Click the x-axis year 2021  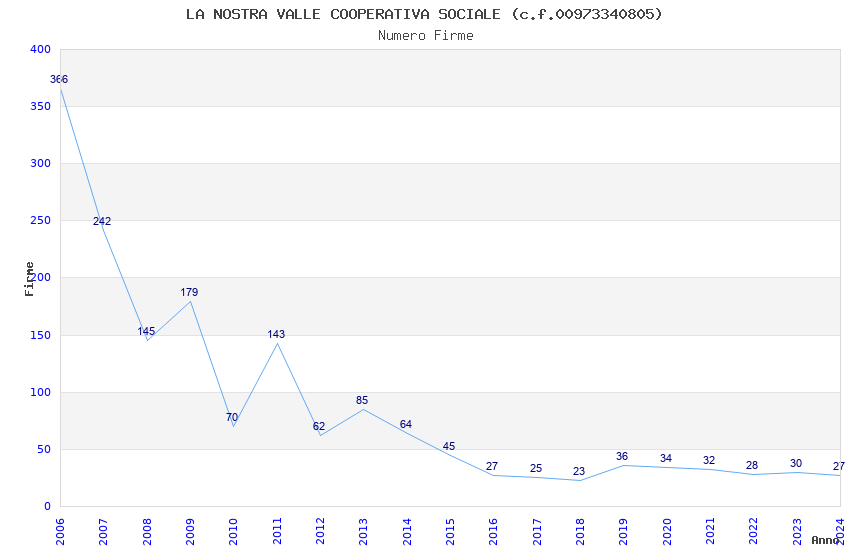click(x=710, y=532)
